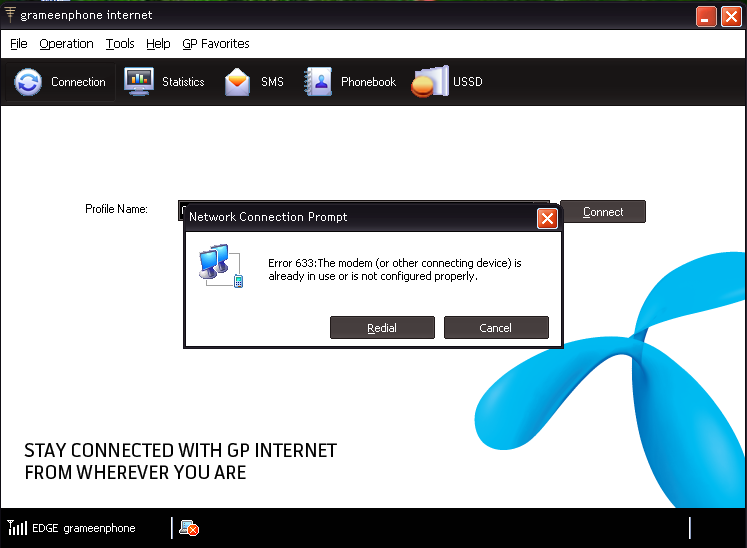Open the File menu
Image resolution: width=747 pixels, height=548 pixels.
(19, 44)
